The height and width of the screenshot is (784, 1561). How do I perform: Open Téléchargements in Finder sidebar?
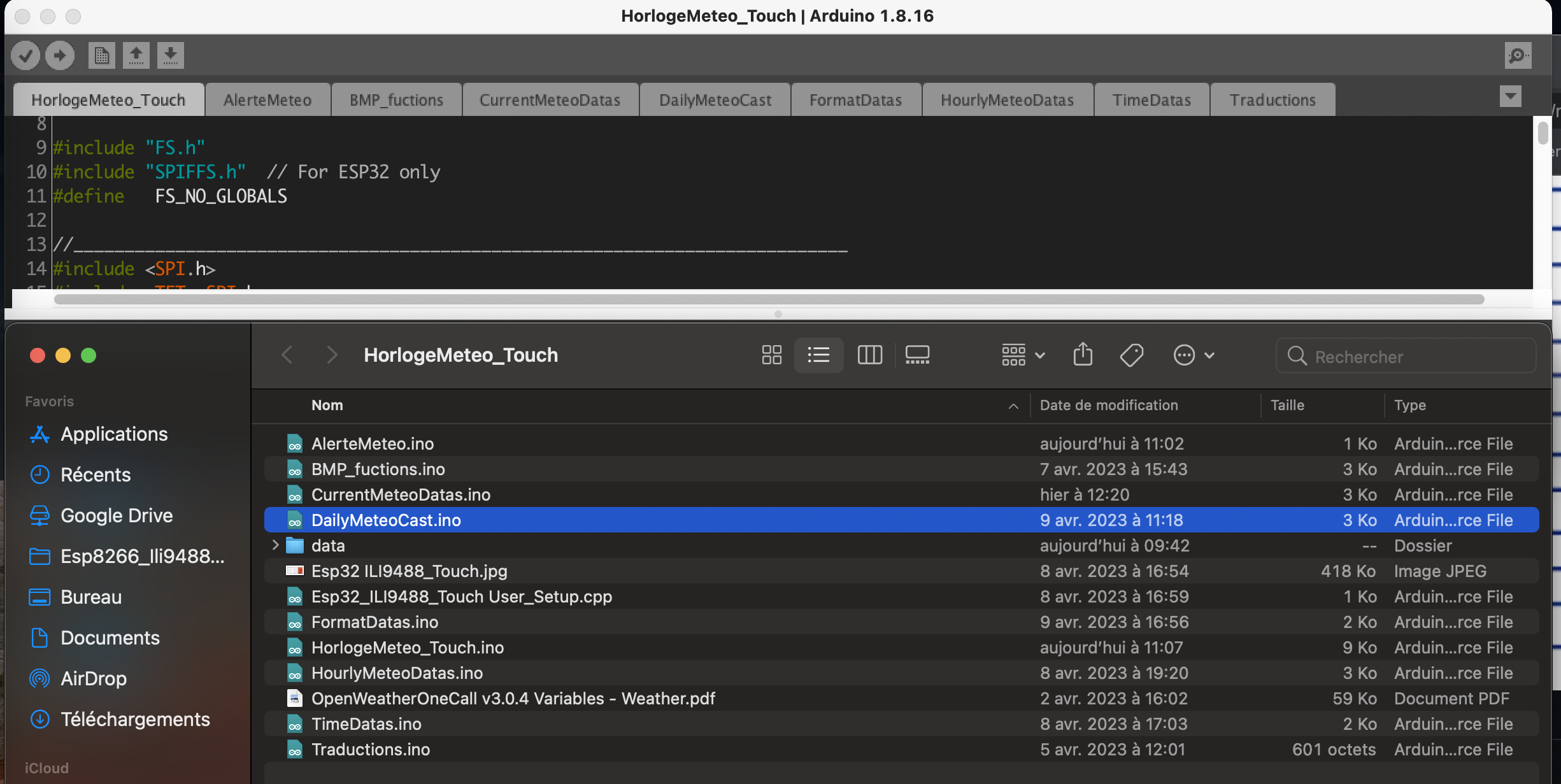coord(135,719)
